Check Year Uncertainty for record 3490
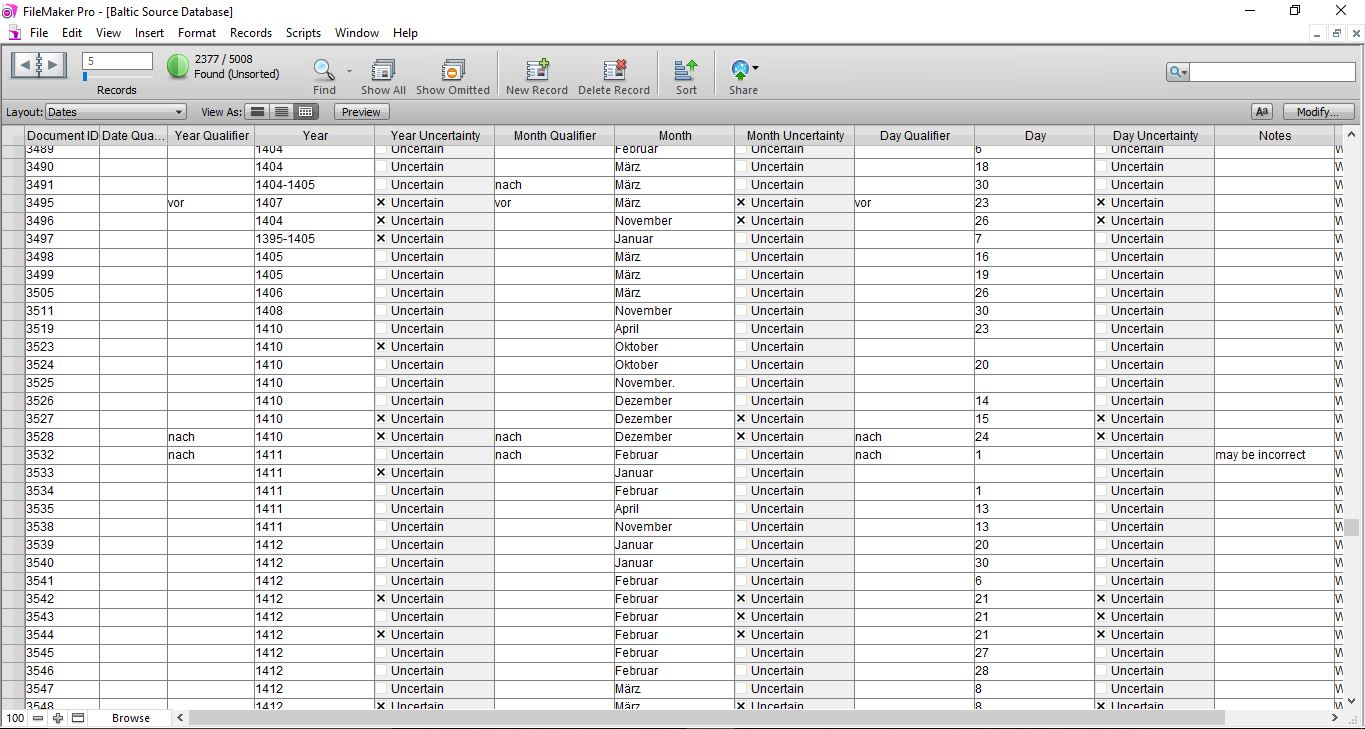This screenshot has width=1365, height=729. pos(381,167)
